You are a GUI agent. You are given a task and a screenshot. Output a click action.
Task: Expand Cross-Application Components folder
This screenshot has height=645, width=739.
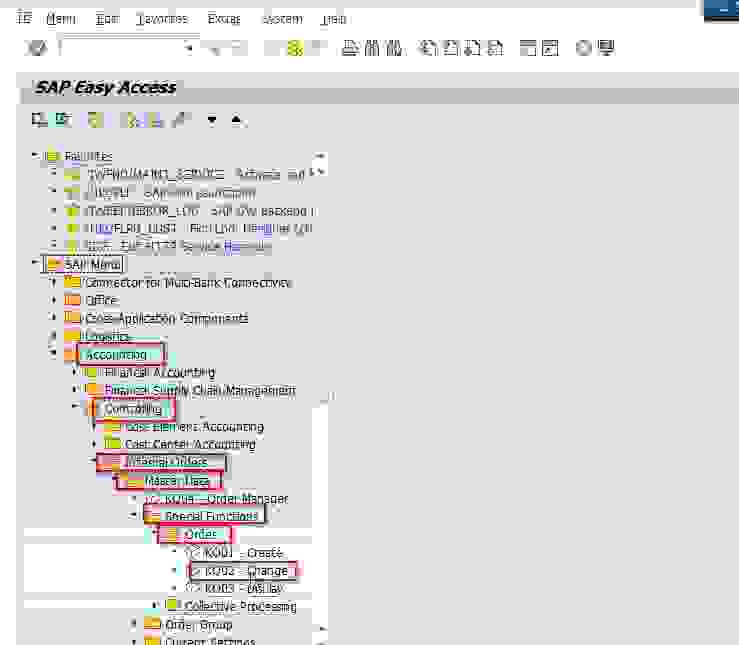tap(54, 317)
